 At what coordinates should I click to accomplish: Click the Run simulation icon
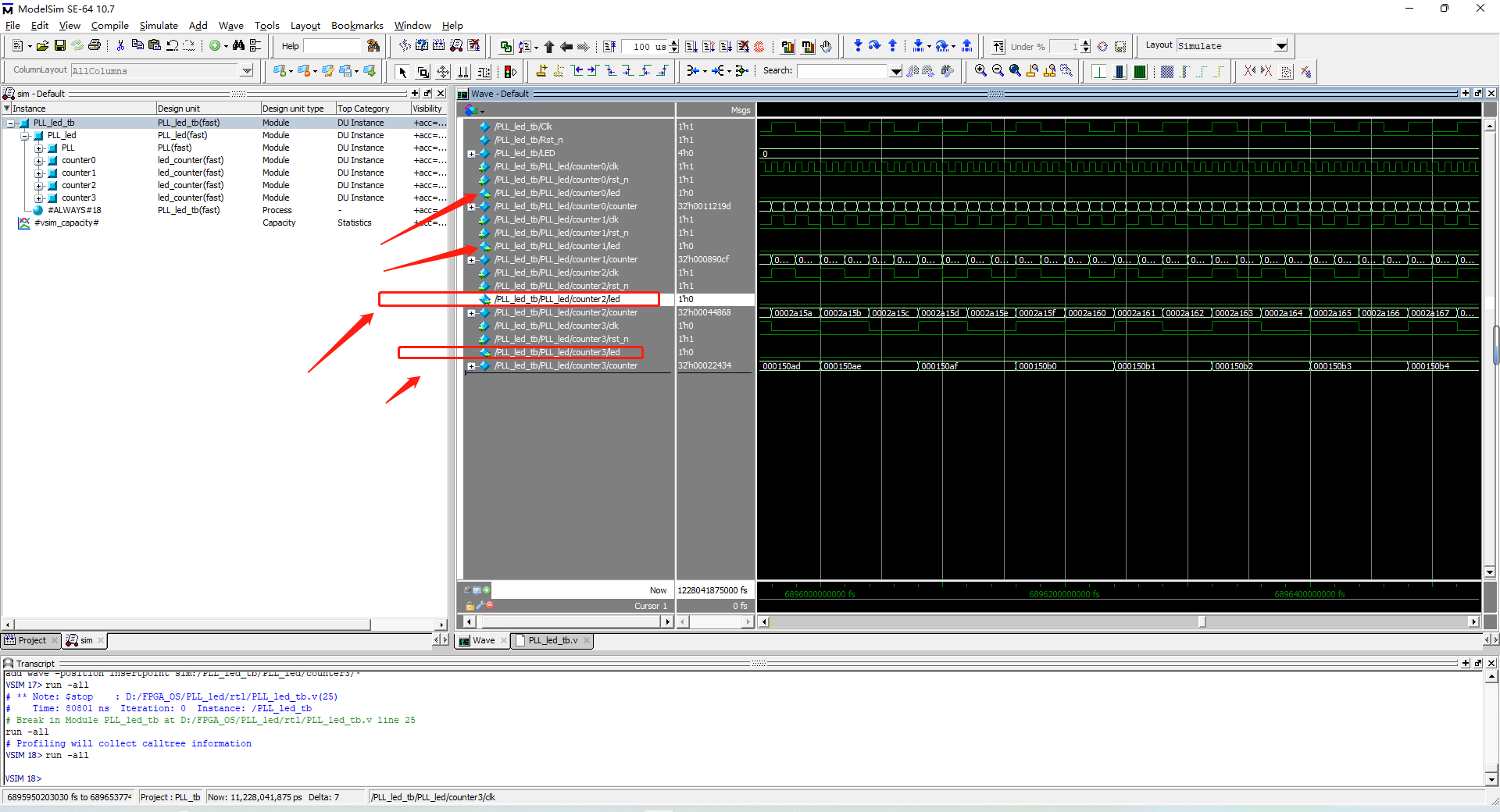coord(691,47)
